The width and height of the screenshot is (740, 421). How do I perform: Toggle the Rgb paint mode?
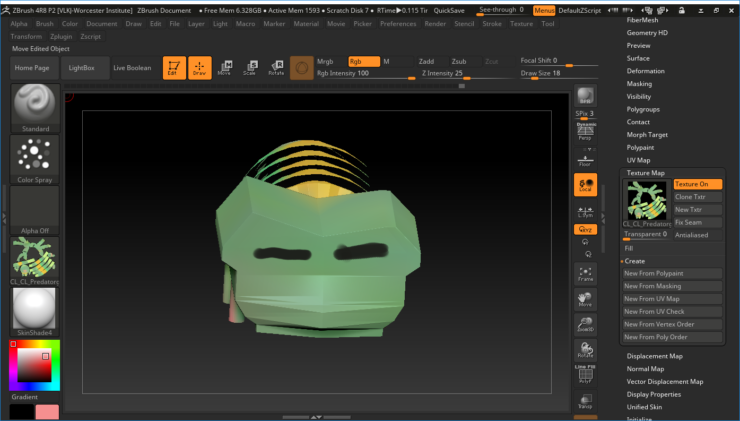point(363,62)
